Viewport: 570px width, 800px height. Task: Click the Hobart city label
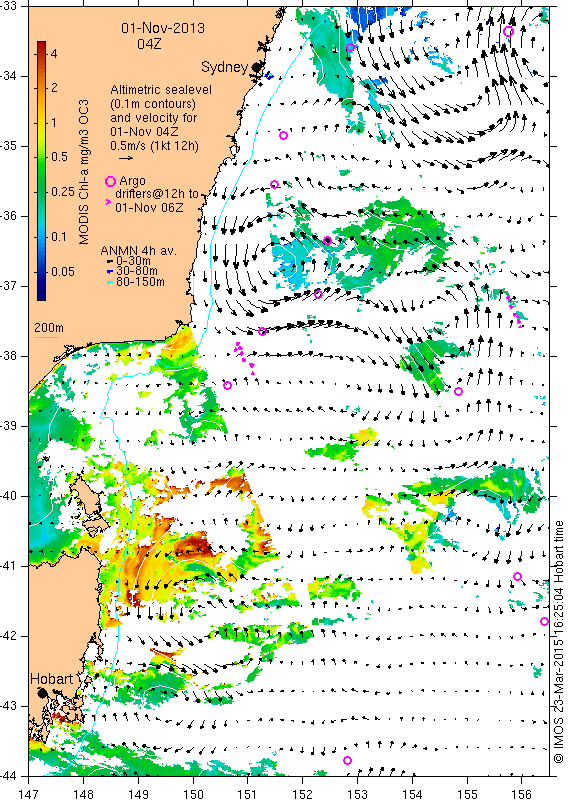click(x=52, y=679)
